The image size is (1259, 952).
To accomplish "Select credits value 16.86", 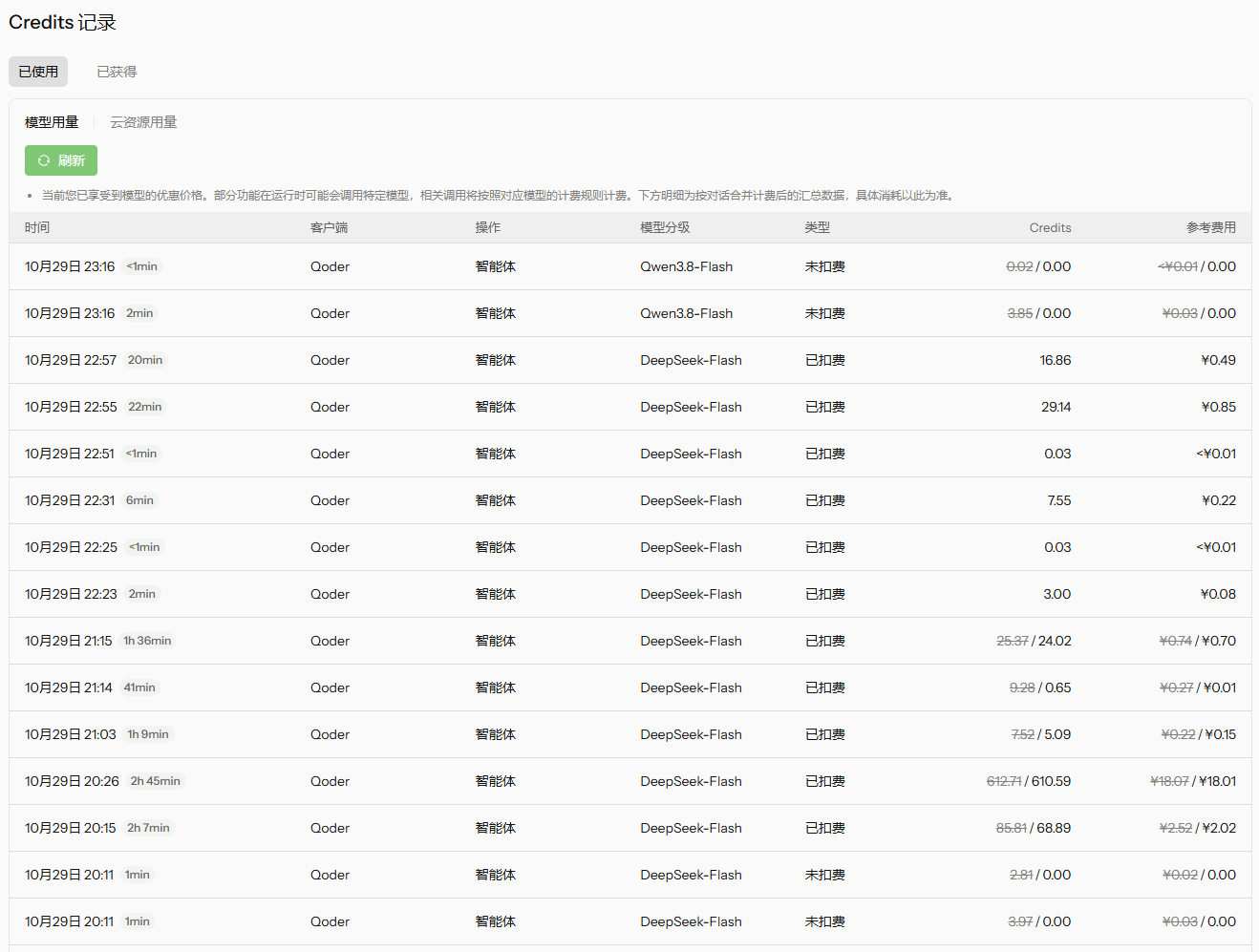I will click(1056, 360).
